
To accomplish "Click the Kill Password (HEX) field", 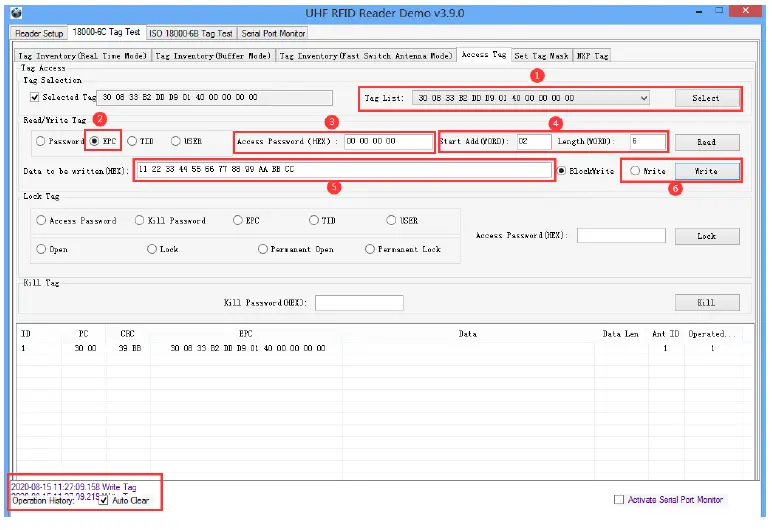I will pyautogui.click(x=359, y=302).
